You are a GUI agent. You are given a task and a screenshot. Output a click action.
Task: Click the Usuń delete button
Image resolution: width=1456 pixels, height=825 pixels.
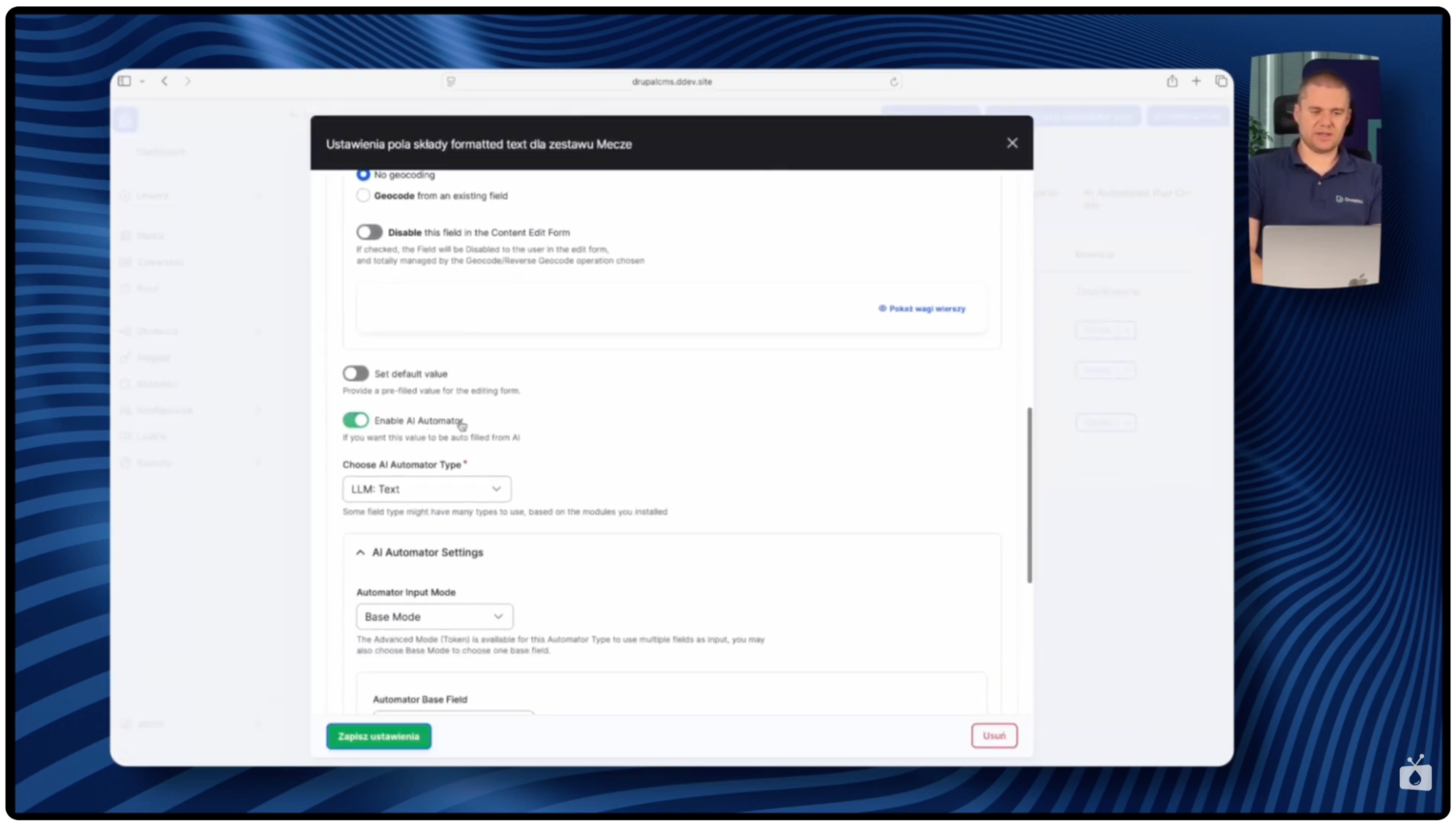click(x=993, y=735)
